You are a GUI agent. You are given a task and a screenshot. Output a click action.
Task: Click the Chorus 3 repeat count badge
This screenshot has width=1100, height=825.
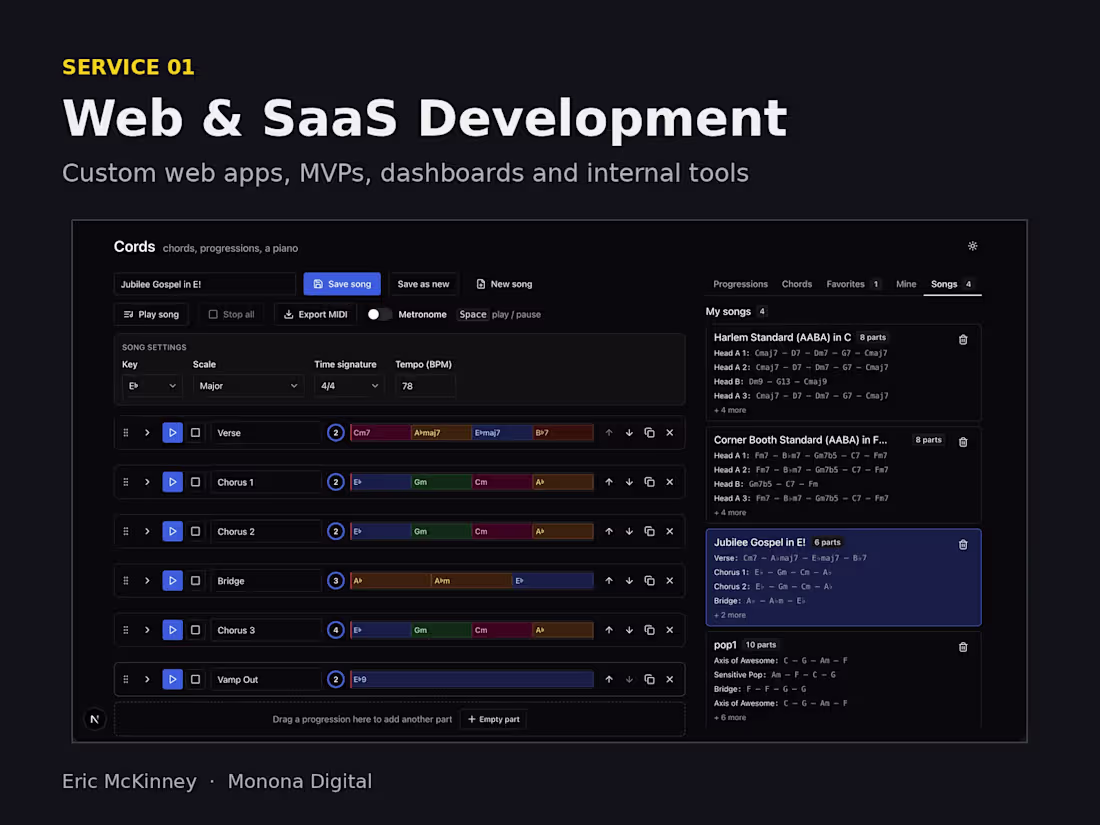[335, 630]
